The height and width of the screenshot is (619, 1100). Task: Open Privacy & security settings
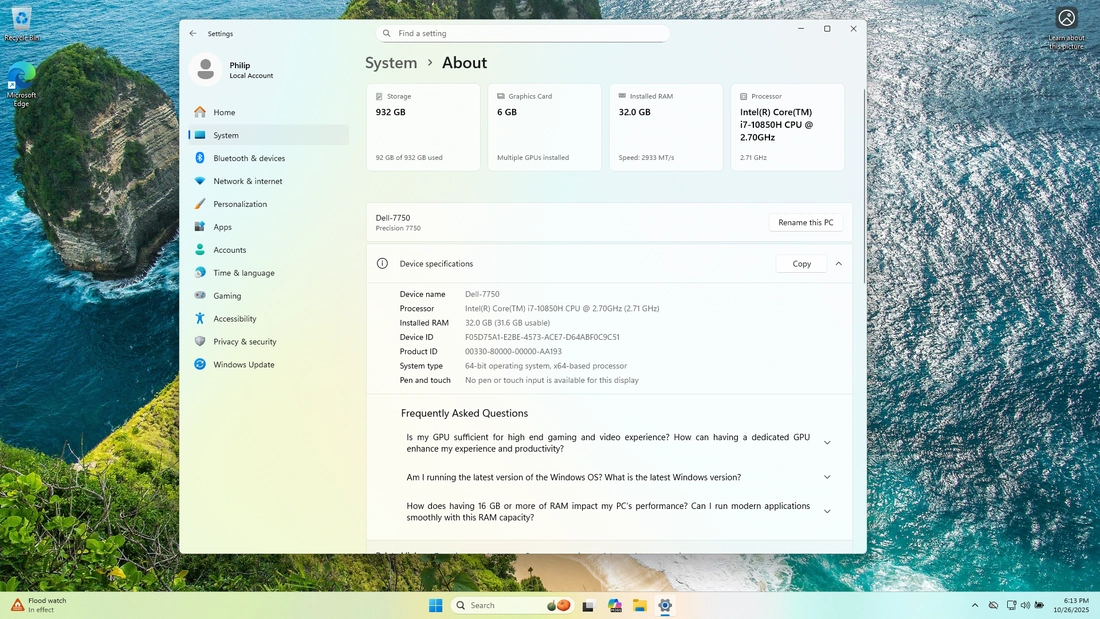point(244,342)
